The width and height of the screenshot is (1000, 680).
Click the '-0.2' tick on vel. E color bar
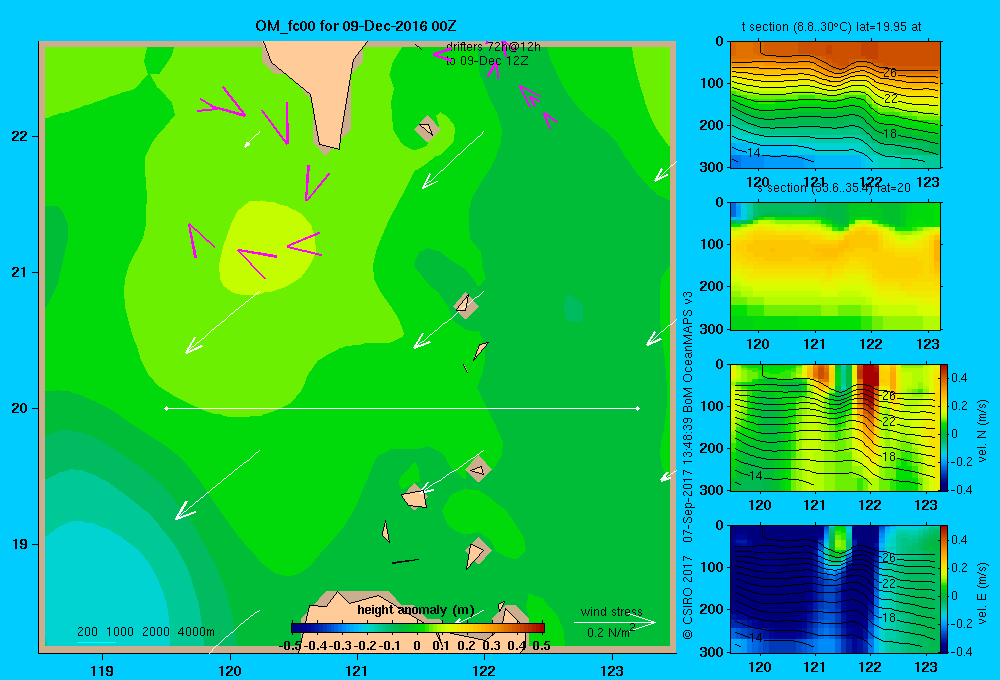pos(961,623)
